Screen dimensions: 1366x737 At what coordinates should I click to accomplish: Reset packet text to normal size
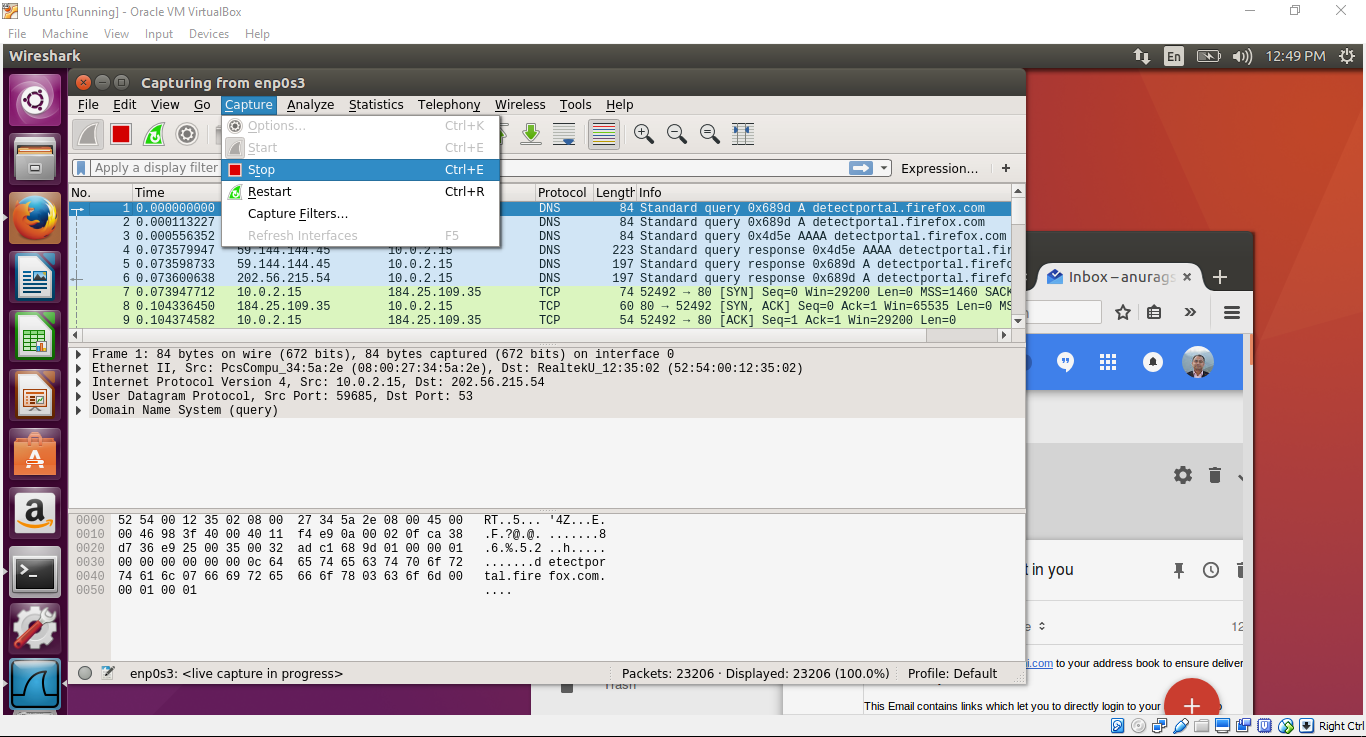[x=710, y=134]
